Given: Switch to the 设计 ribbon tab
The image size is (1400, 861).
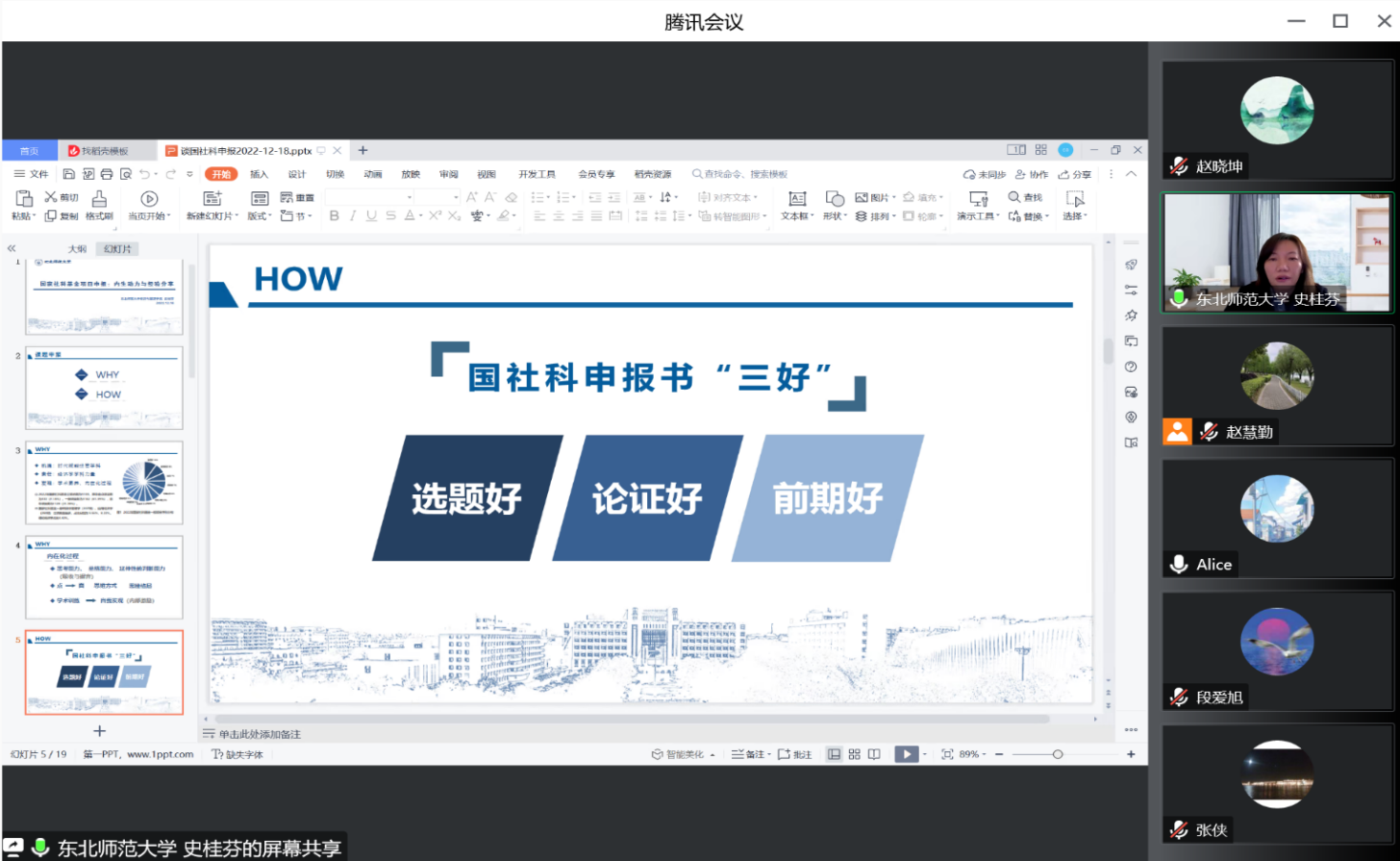Looking at the screenshot, I should (x=297, y=174).
